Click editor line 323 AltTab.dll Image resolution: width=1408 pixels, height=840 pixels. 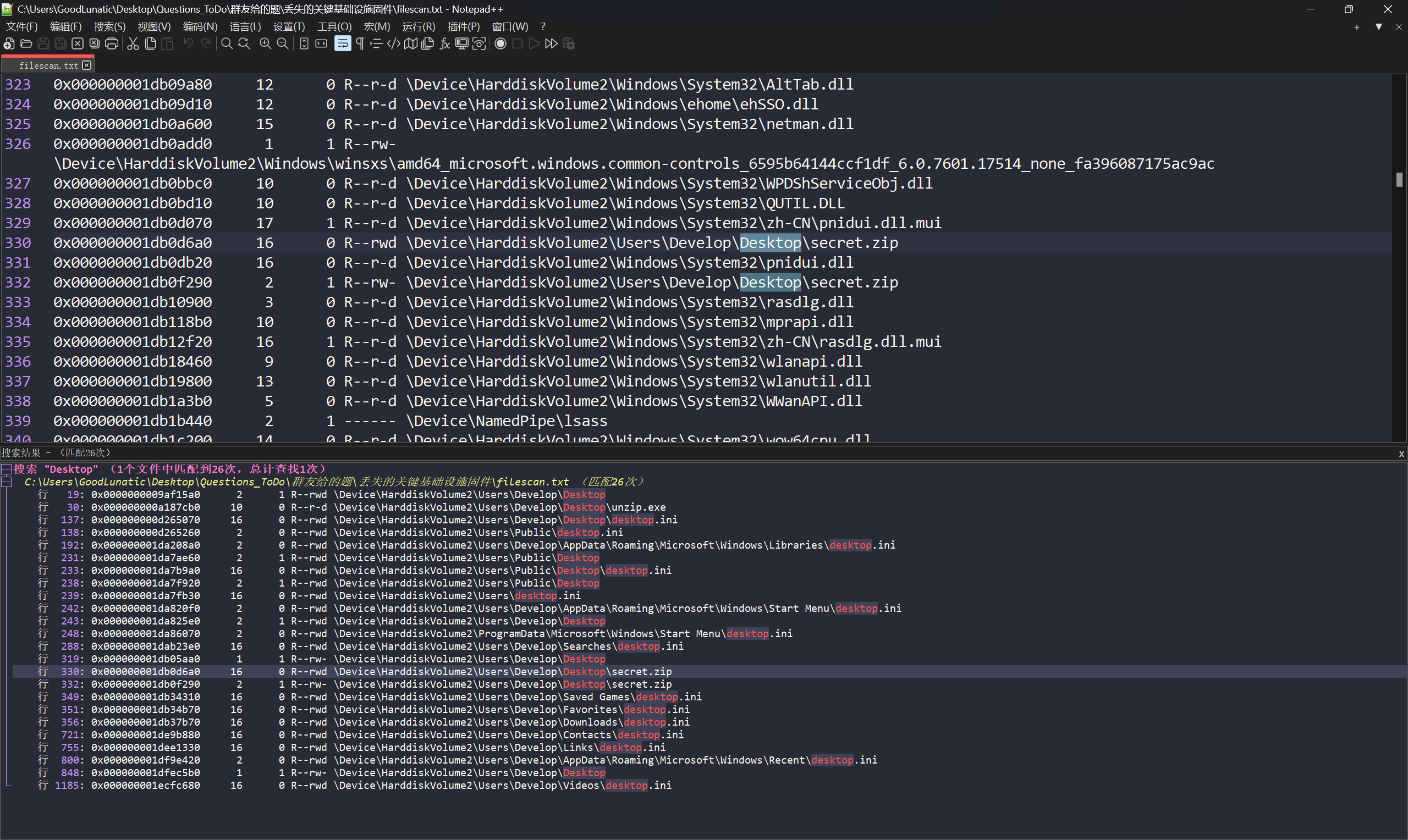pos(454,84)
